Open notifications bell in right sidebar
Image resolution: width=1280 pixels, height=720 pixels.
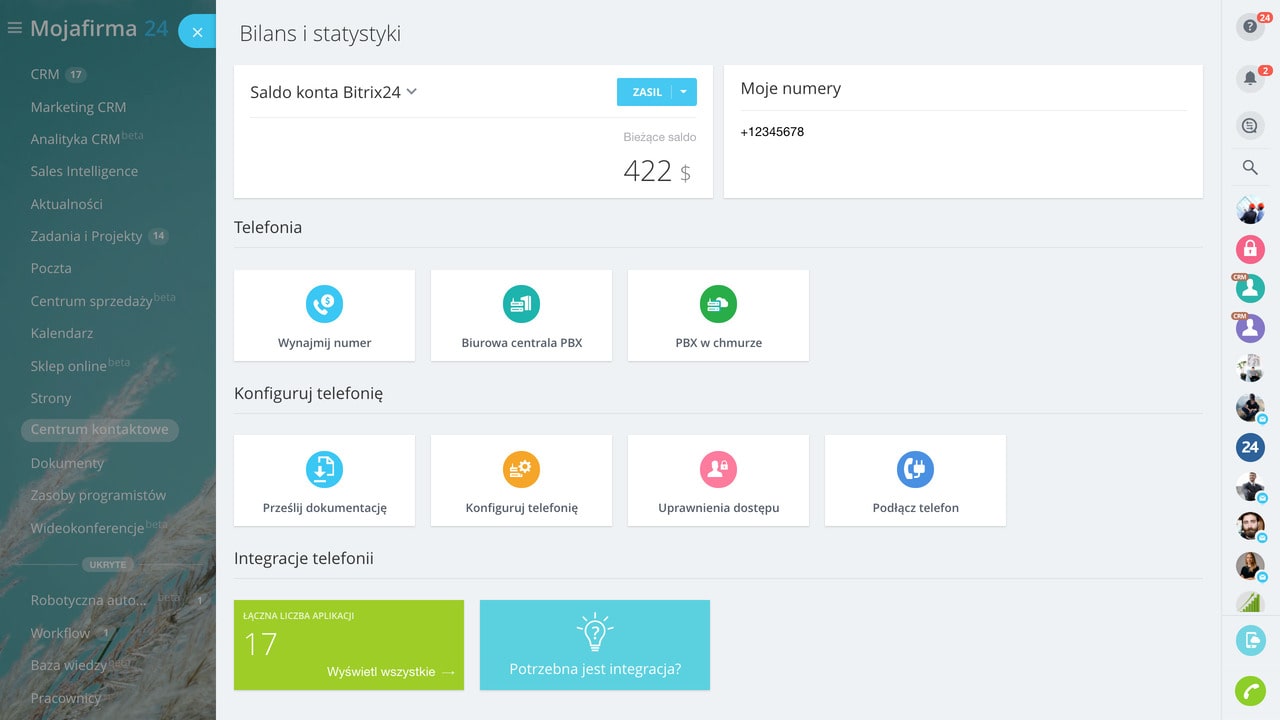[1250, 78]
